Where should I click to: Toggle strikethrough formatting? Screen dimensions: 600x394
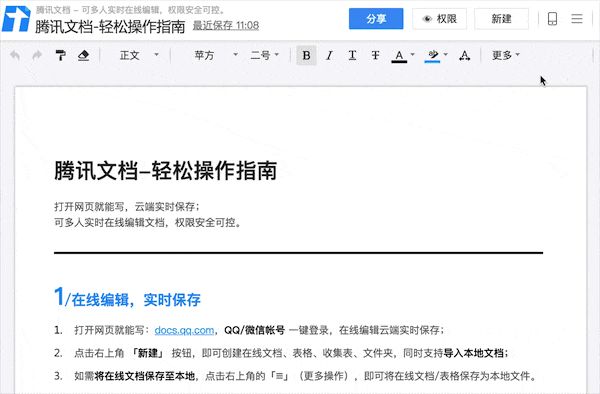click(x=375, y=55)
